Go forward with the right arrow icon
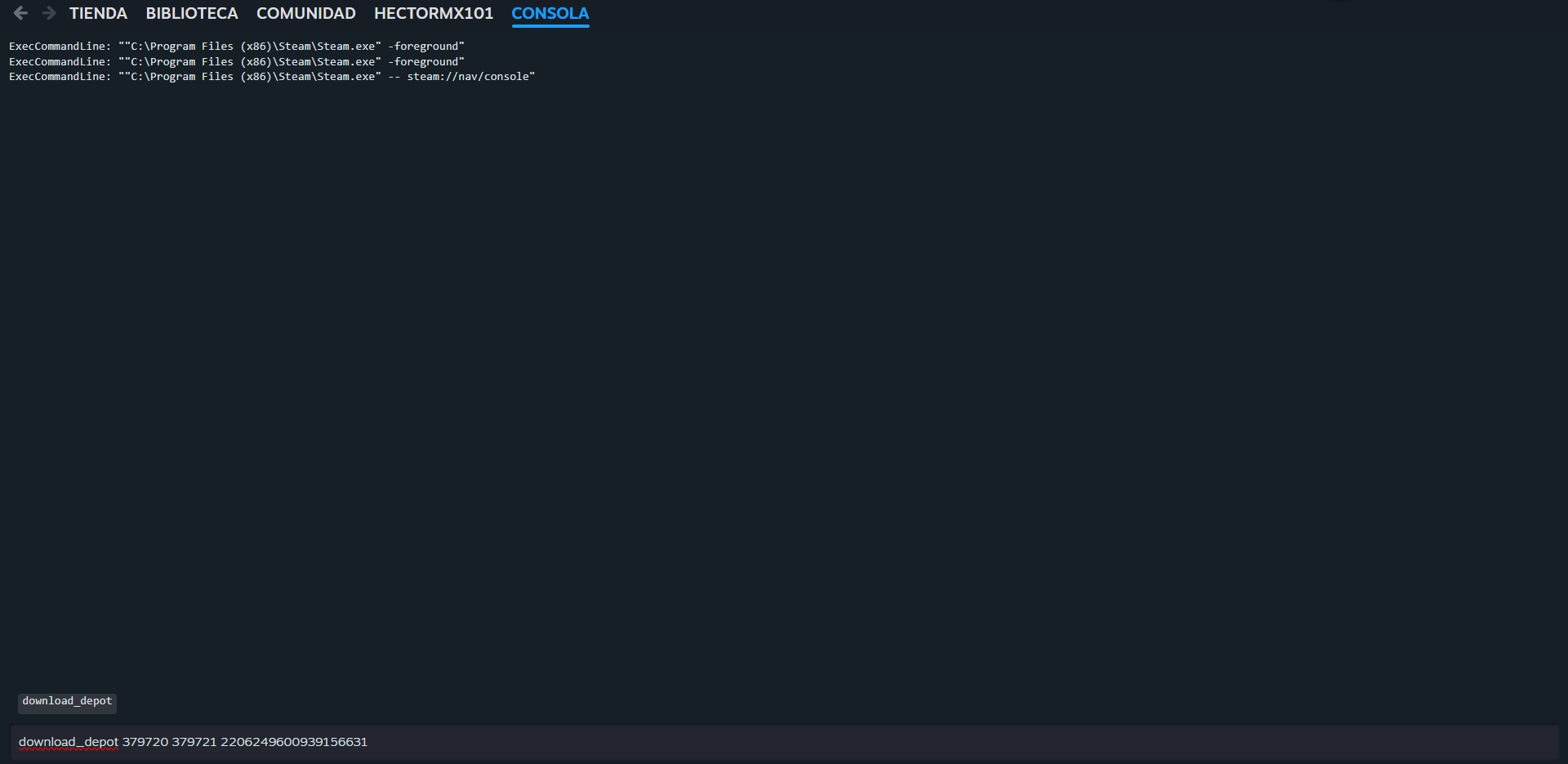 point(49,13)
